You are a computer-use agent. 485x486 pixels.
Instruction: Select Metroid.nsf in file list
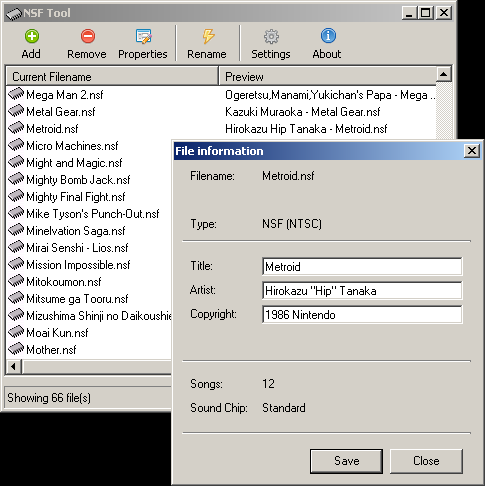[x=52, y=129]
